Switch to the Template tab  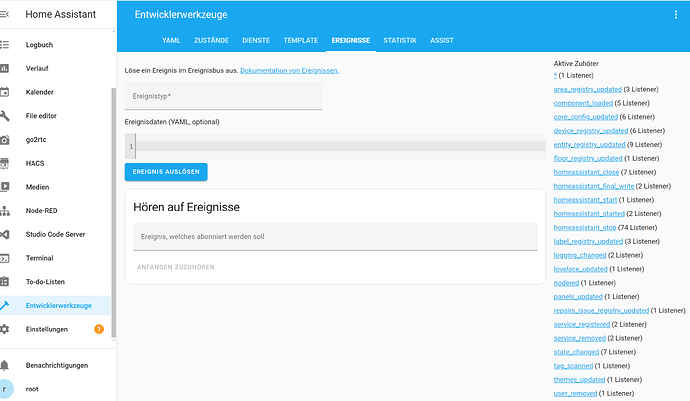(301, 40)
